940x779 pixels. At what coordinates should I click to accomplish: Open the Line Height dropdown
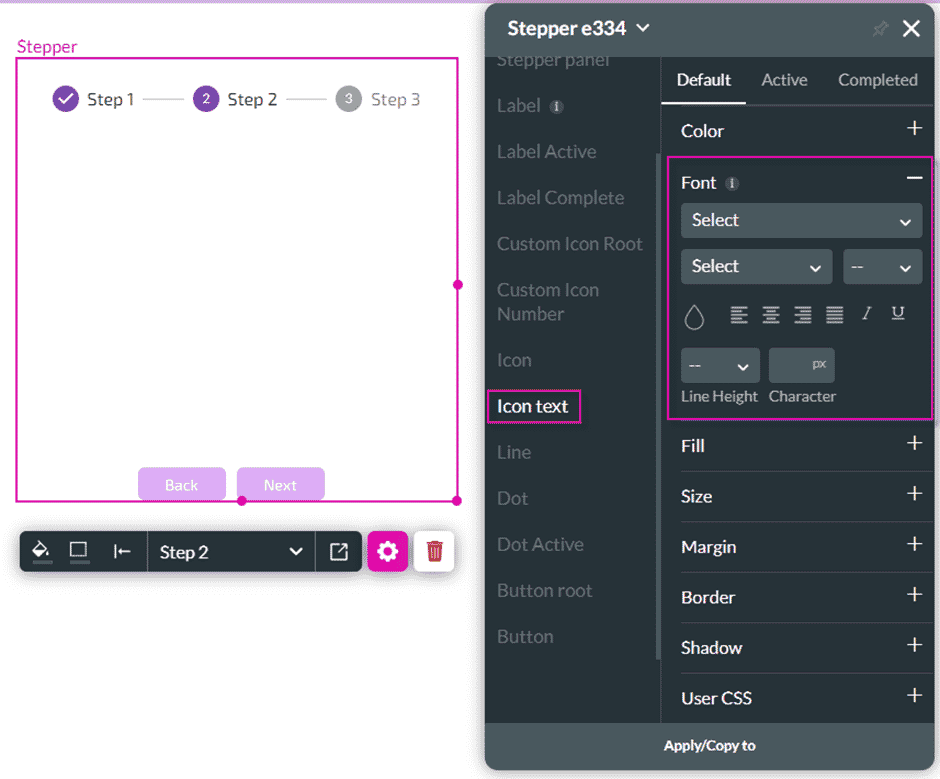[x=719, y=365]
